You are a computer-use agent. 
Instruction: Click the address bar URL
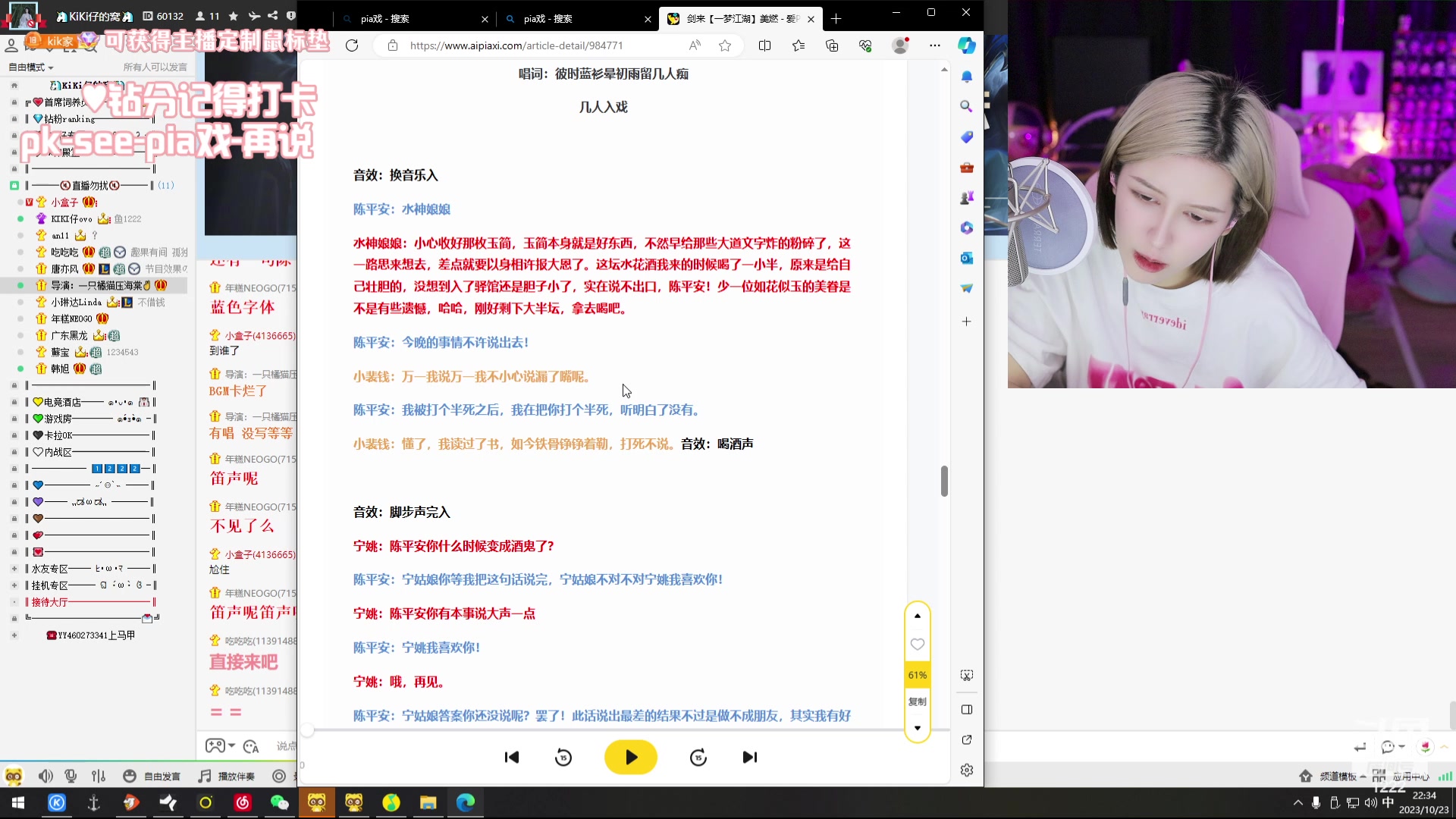click(516, 45)
